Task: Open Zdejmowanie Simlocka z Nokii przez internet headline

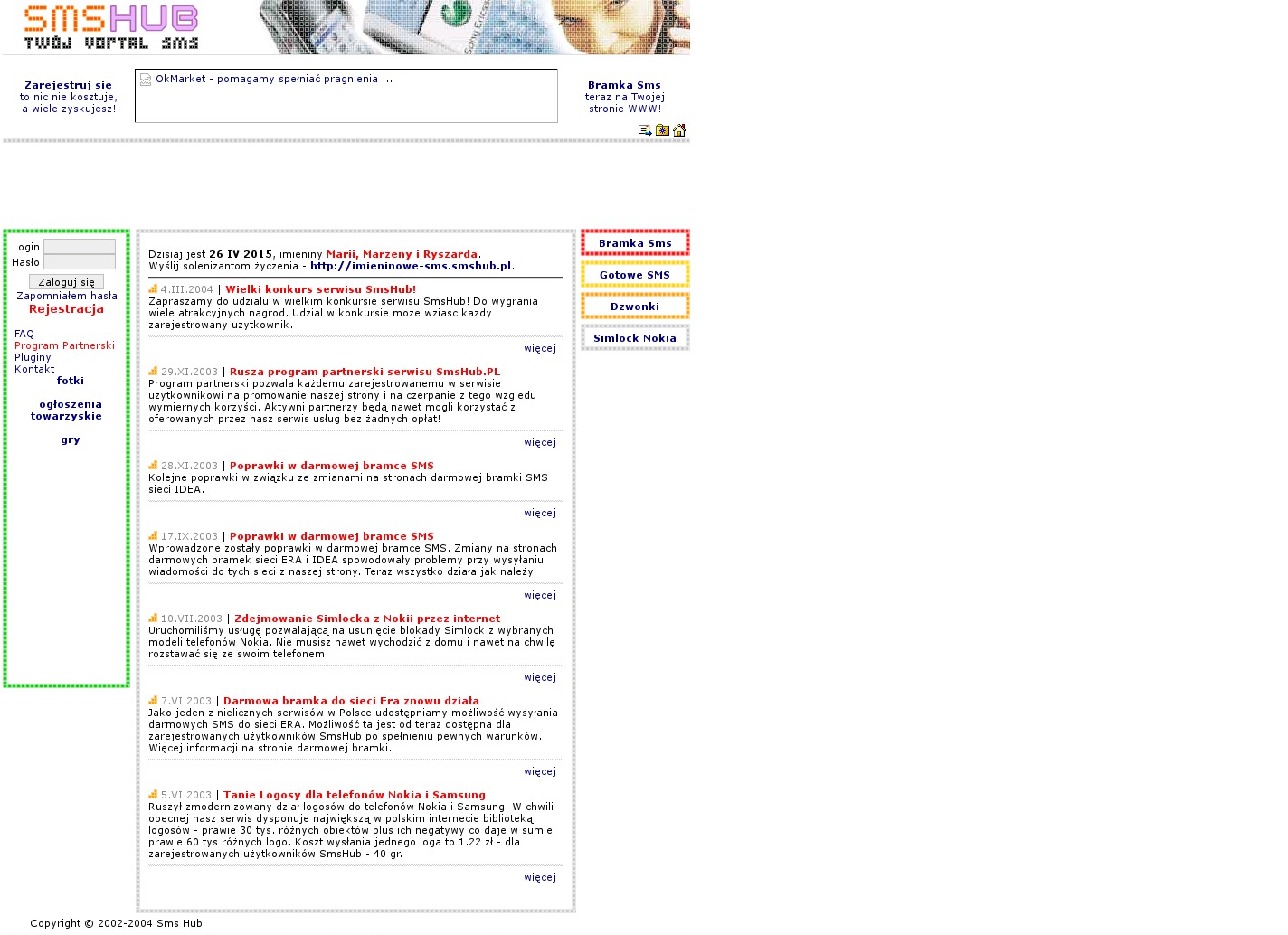Action: 367,619
